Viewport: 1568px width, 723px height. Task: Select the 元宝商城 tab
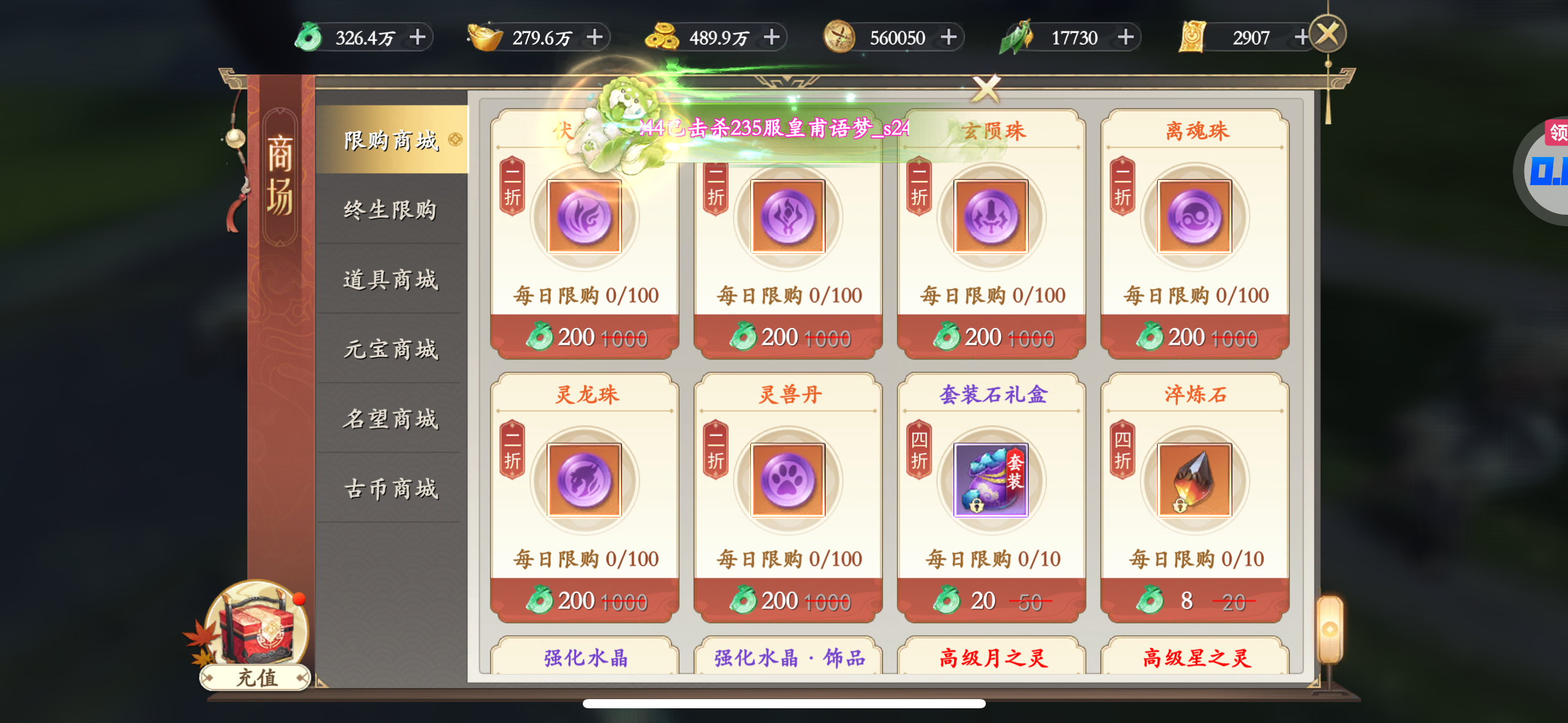[390, 350]
